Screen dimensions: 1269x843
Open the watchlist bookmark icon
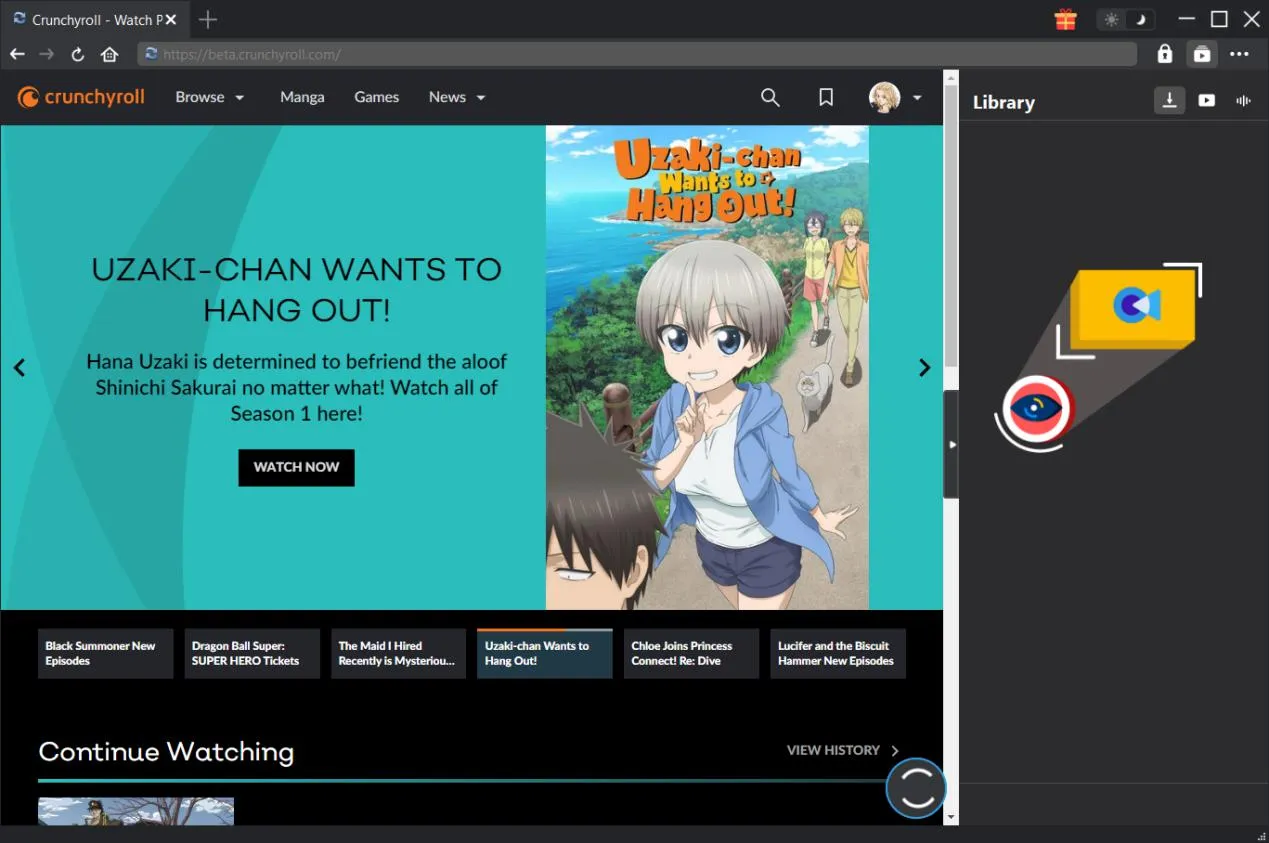click(x=826, y=97)
